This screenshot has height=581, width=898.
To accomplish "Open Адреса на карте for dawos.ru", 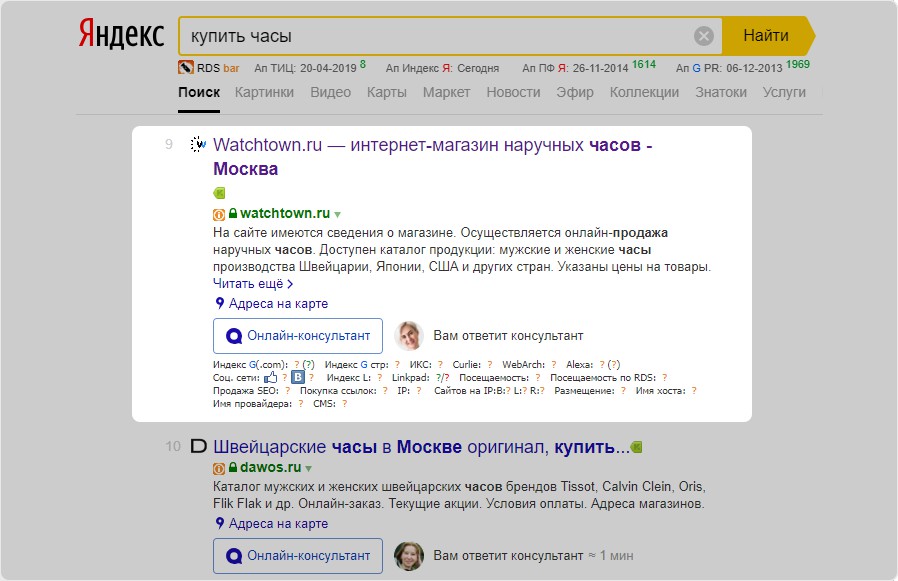I will [x=278, y=524].
